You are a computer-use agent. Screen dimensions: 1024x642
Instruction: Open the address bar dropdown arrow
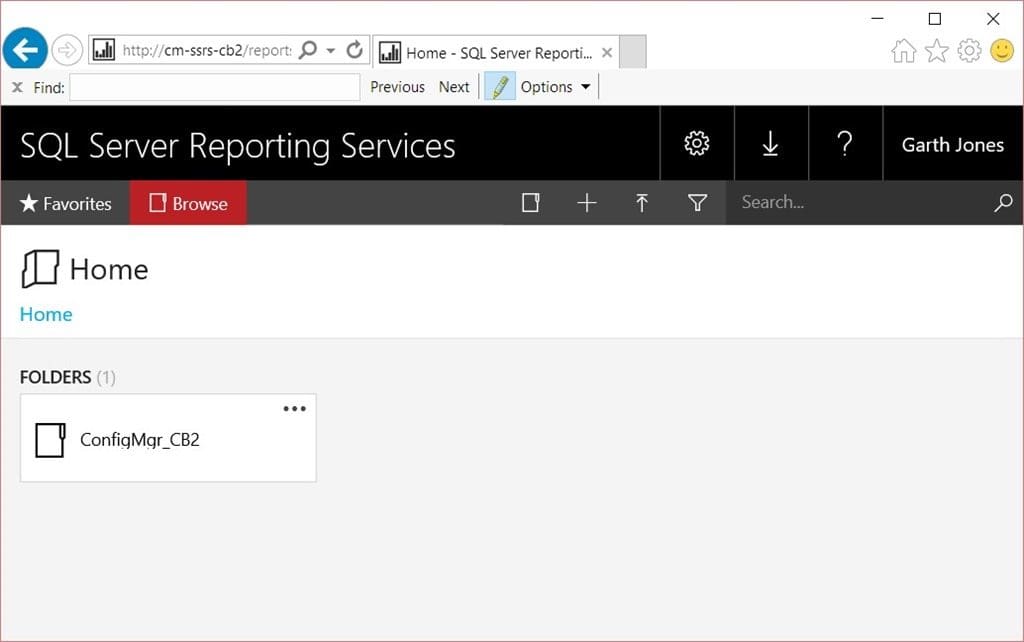pyautogui.click(x=330, y=50)
